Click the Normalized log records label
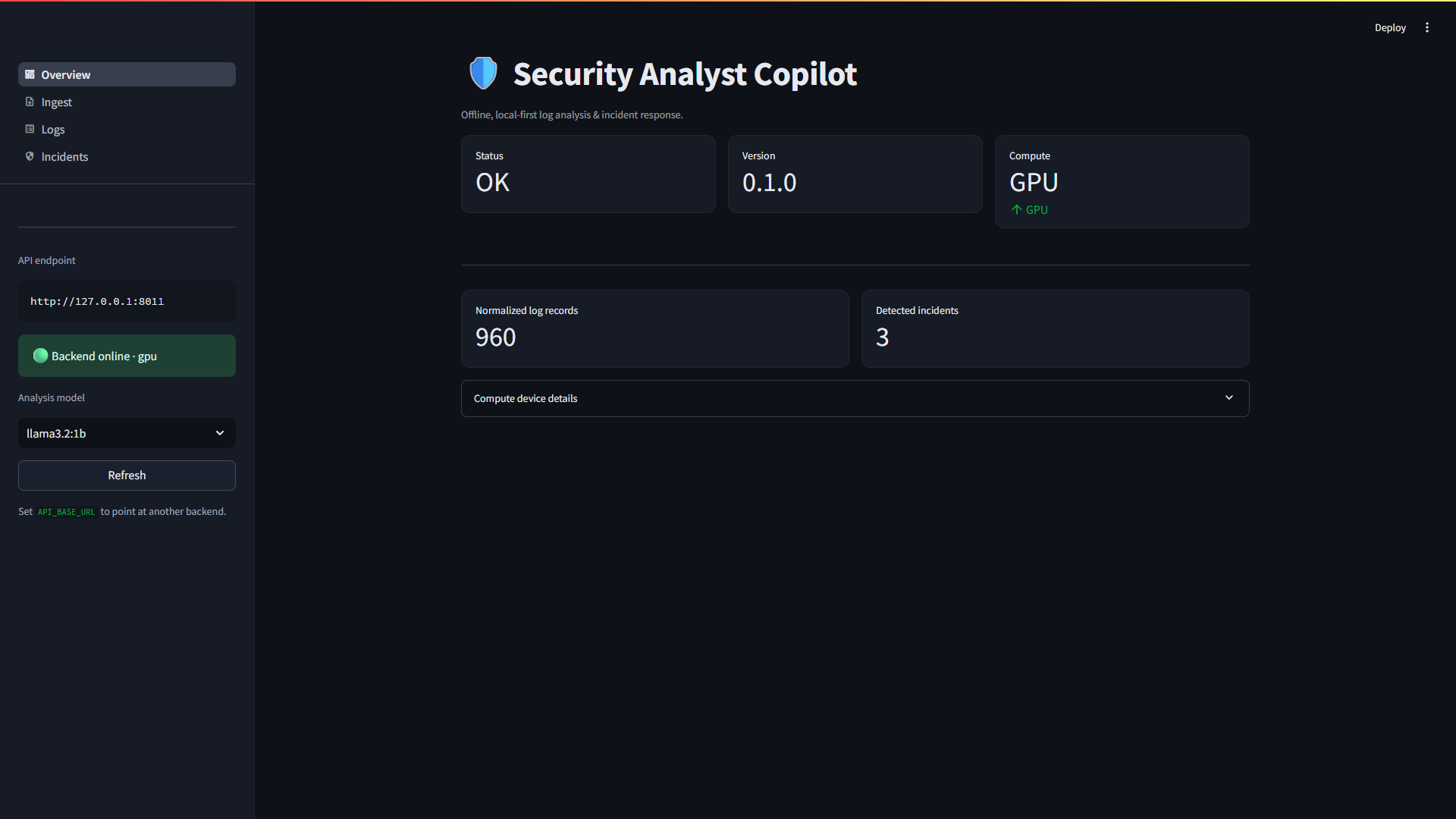The width and height of the screenshot is (1456, 819). pyautogui.click(x=526, y=310)
